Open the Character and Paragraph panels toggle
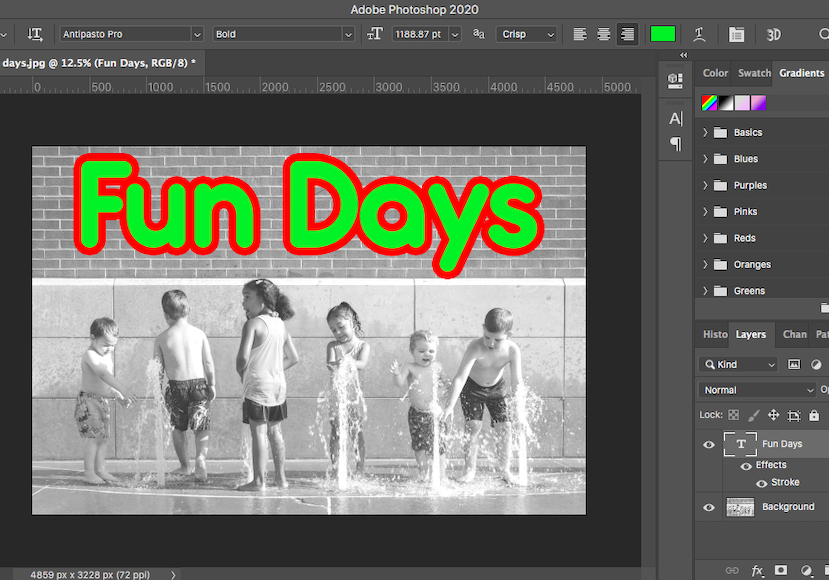Viewport: 829px width, 580px height. tap(736, 34)
